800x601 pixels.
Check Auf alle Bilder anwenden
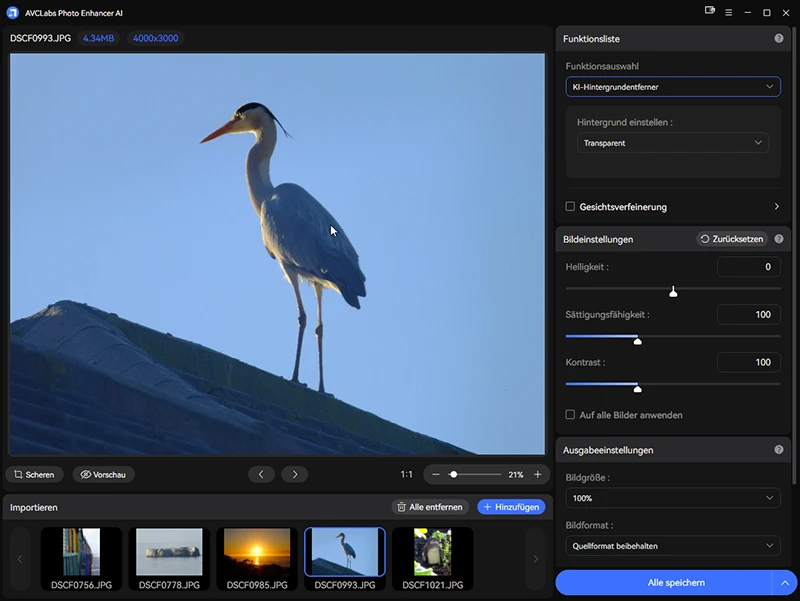(570, 415)
